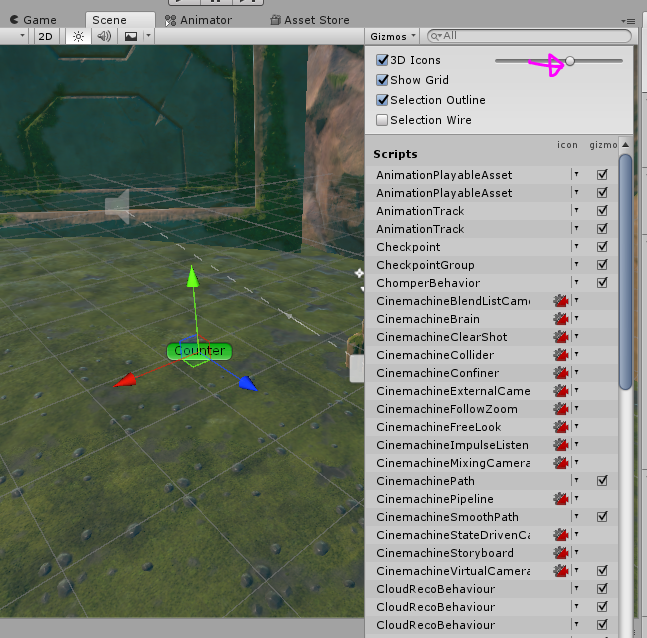The image size is (647, 638).
Task: Click the blue Z-axis arrow gizmo
Action: (x=248, y=383)
